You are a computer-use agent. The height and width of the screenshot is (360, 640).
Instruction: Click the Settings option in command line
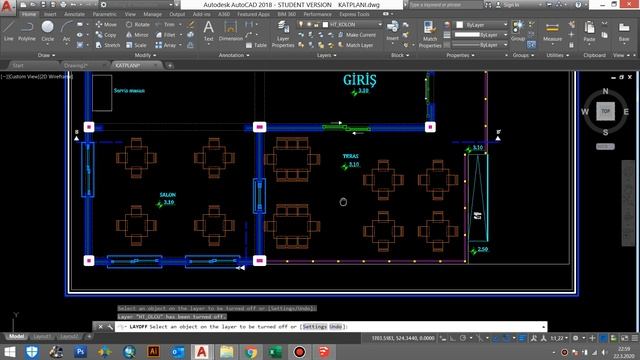314,327
